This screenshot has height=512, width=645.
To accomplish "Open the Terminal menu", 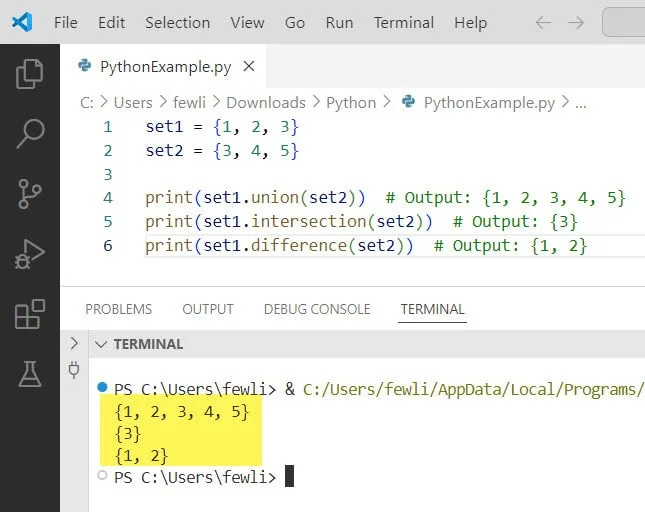I will [404, 23].
